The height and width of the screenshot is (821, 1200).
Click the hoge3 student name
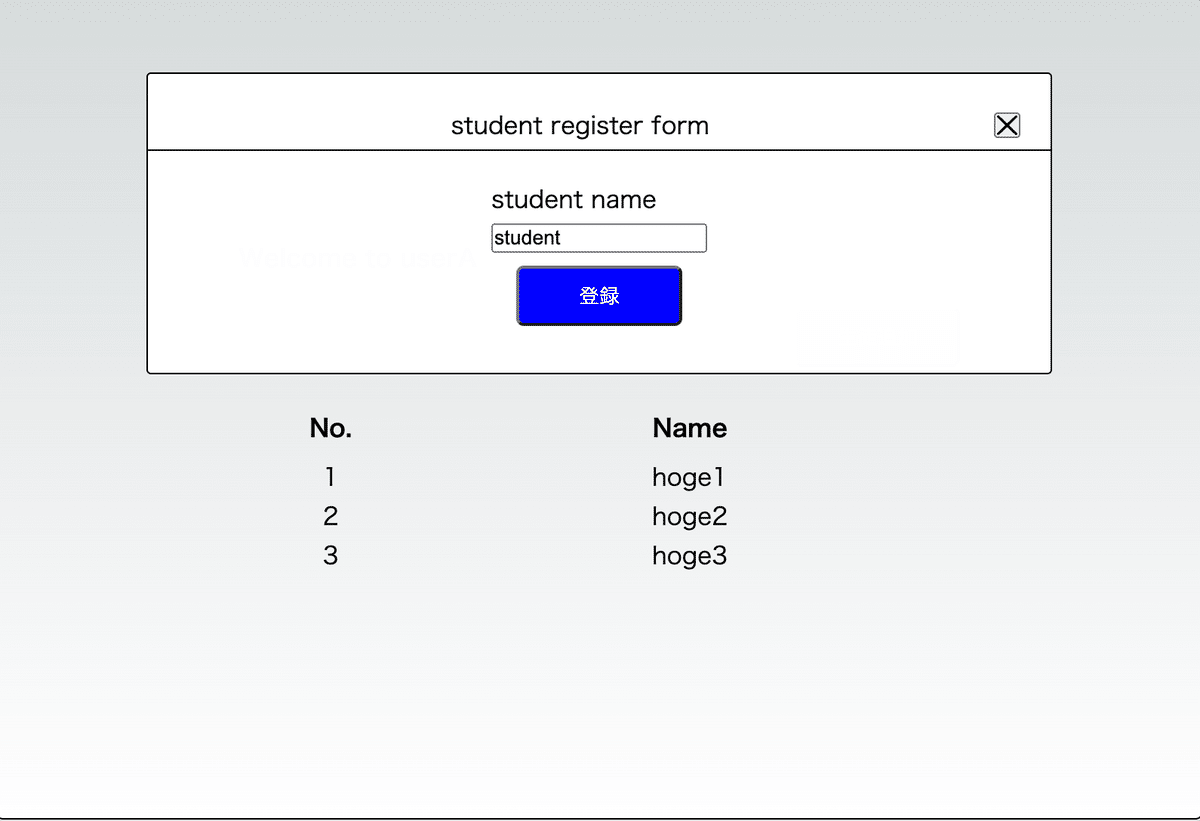(689, 555)
